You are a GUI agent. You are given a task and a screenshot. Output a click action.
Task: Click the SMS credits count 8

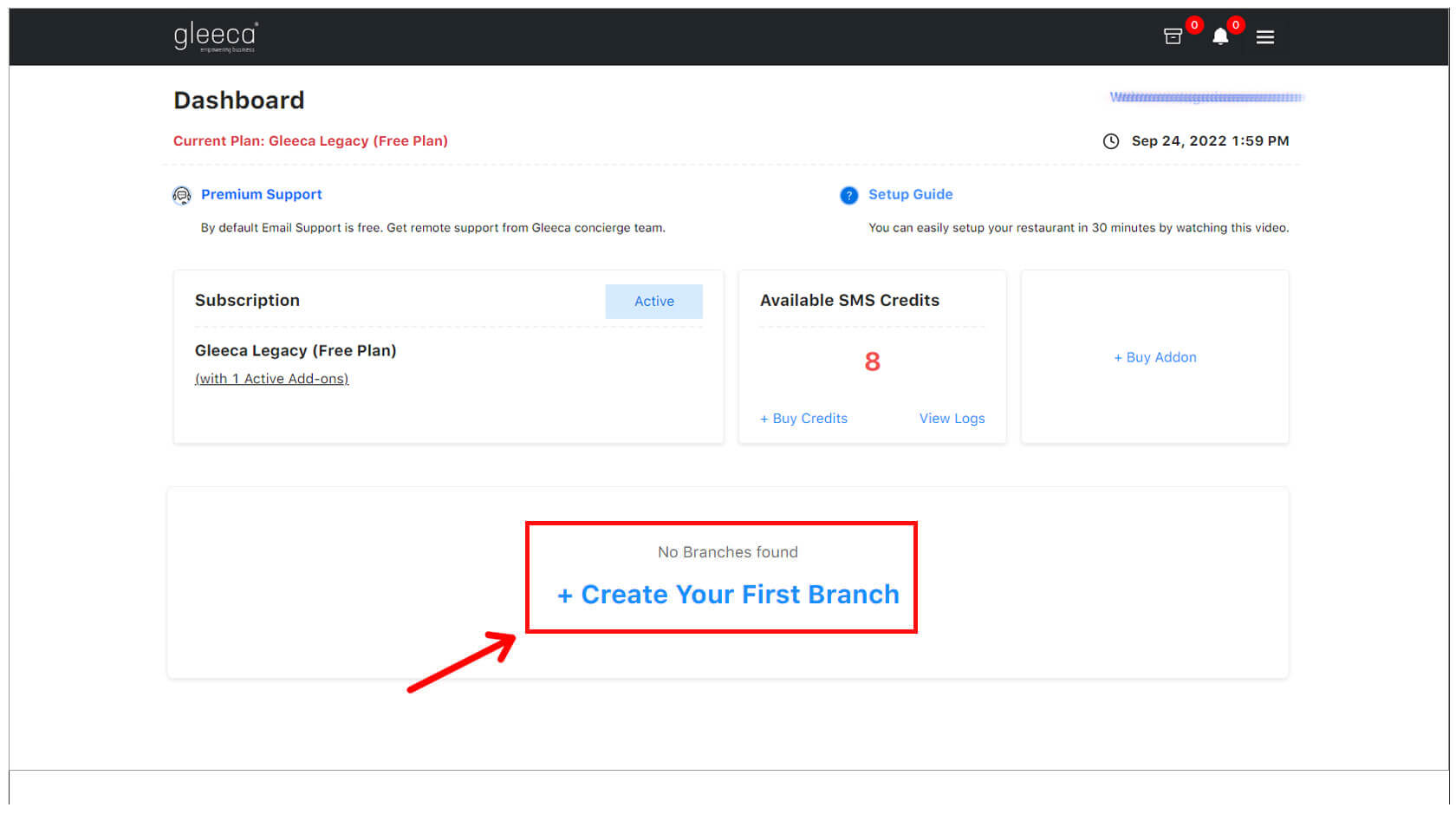pos(873,361)
